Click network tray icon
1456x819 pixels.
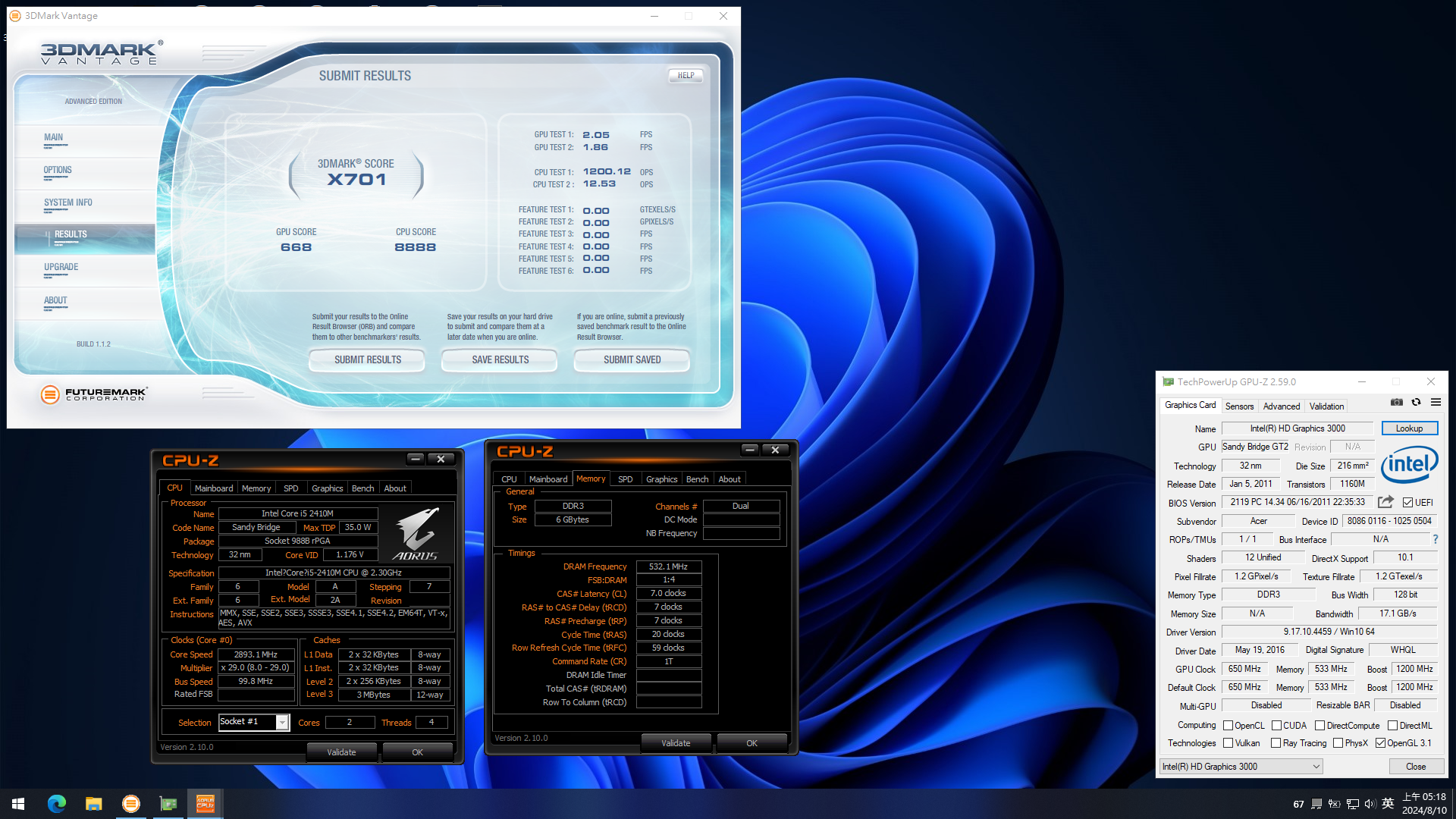click(x=1352, y=804)
